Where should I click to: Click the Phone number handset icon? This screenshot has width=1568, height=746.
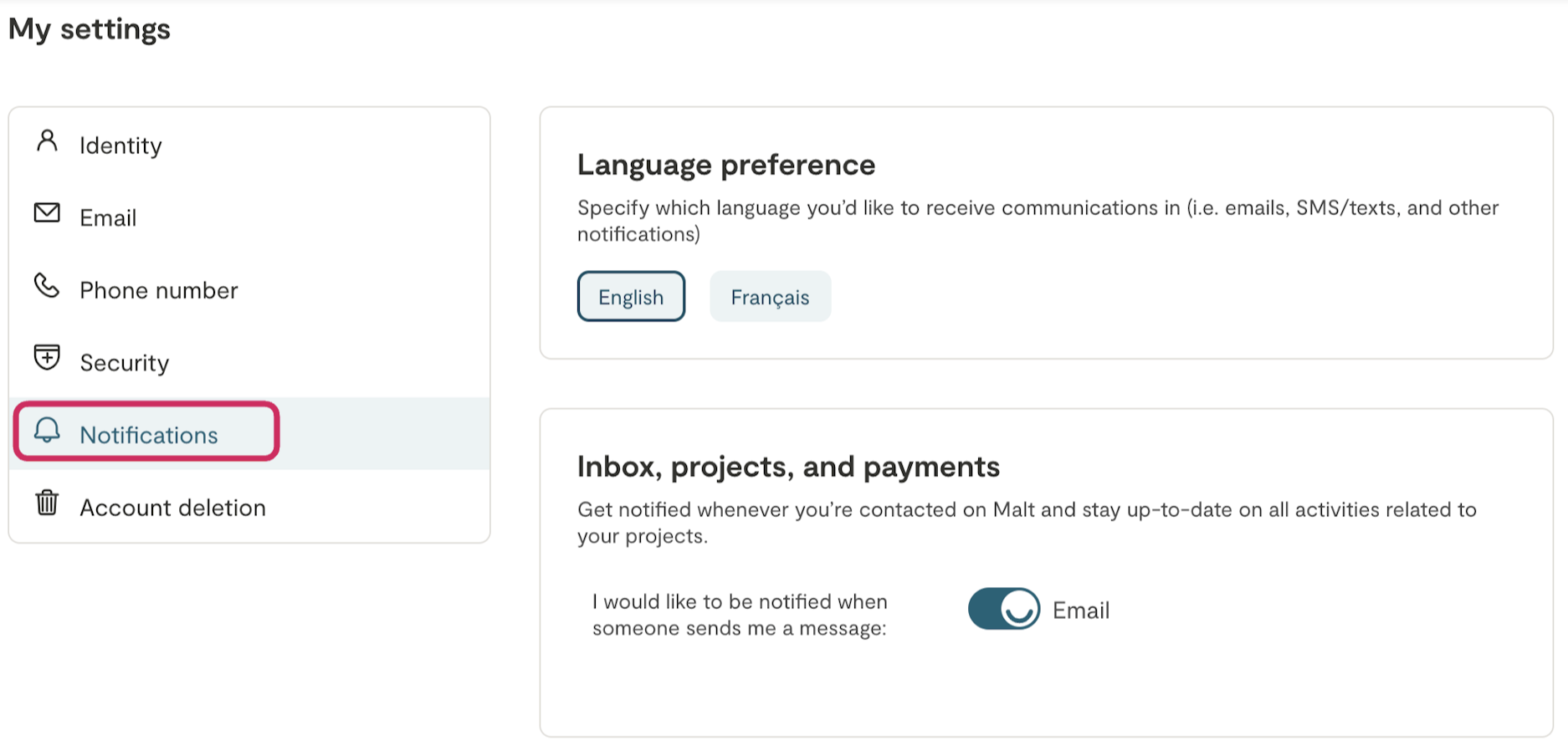coord(47,286)
